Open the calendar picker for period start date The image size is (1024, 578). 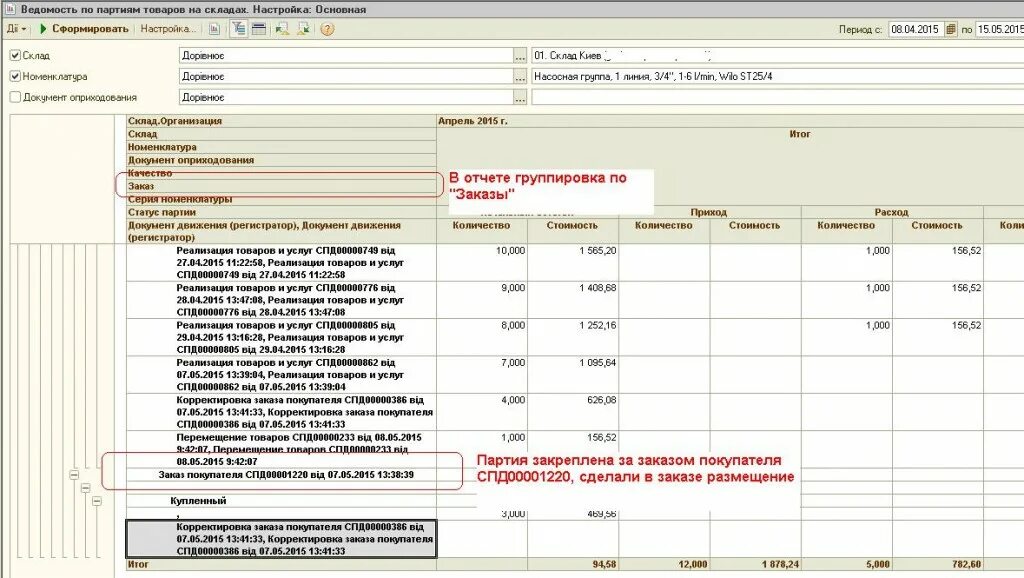951,29
